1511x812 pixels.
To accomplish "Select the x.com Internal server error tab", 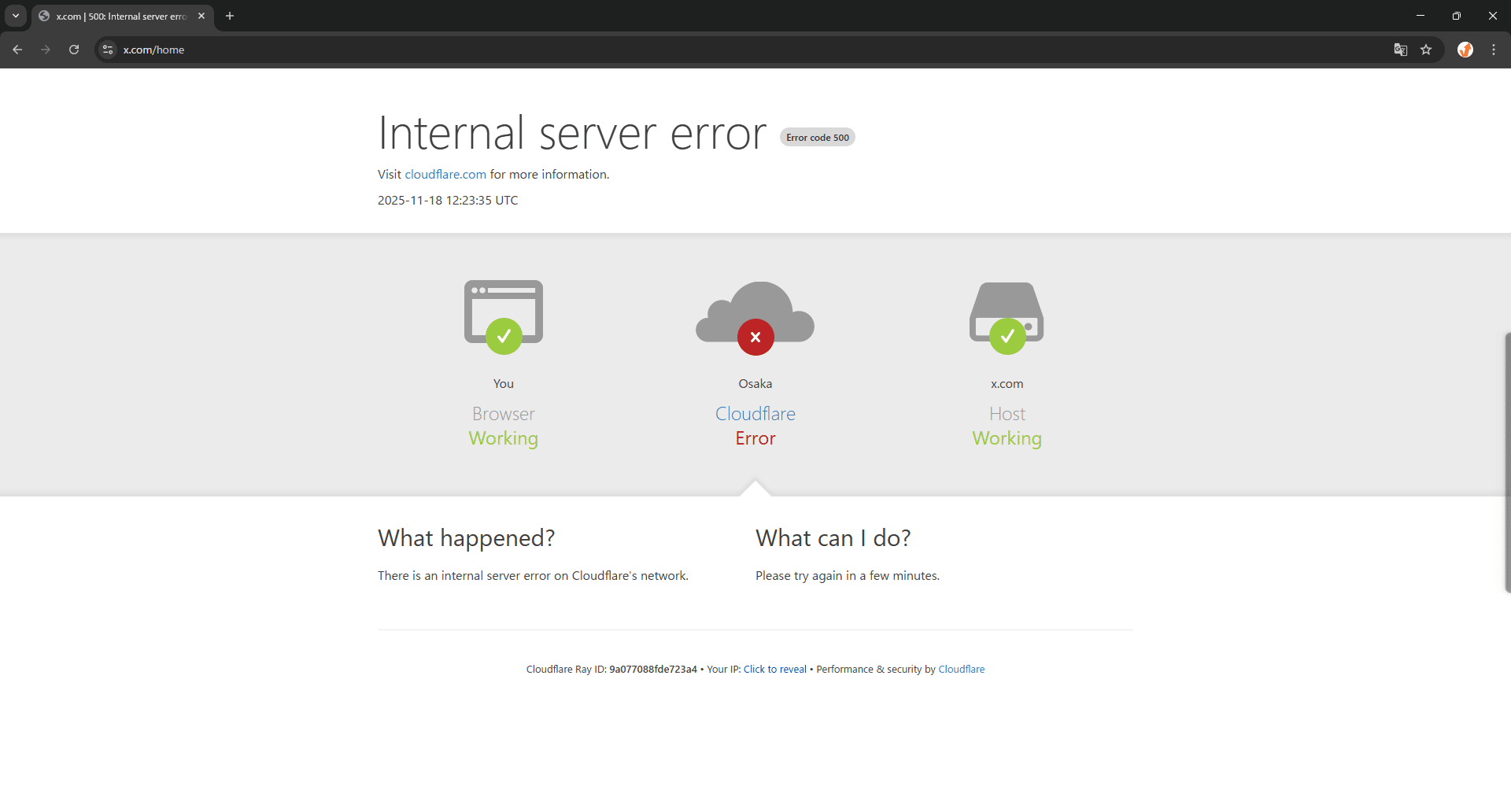I will tap(123, 16).
